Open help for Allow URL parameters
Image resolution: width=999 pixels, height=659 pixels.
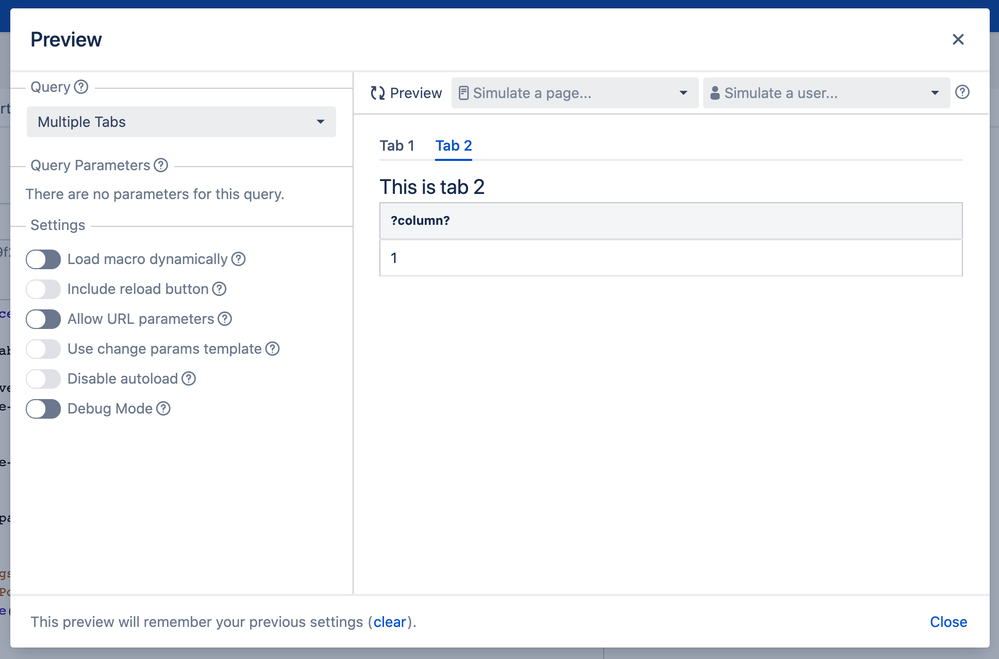[225, 319]
